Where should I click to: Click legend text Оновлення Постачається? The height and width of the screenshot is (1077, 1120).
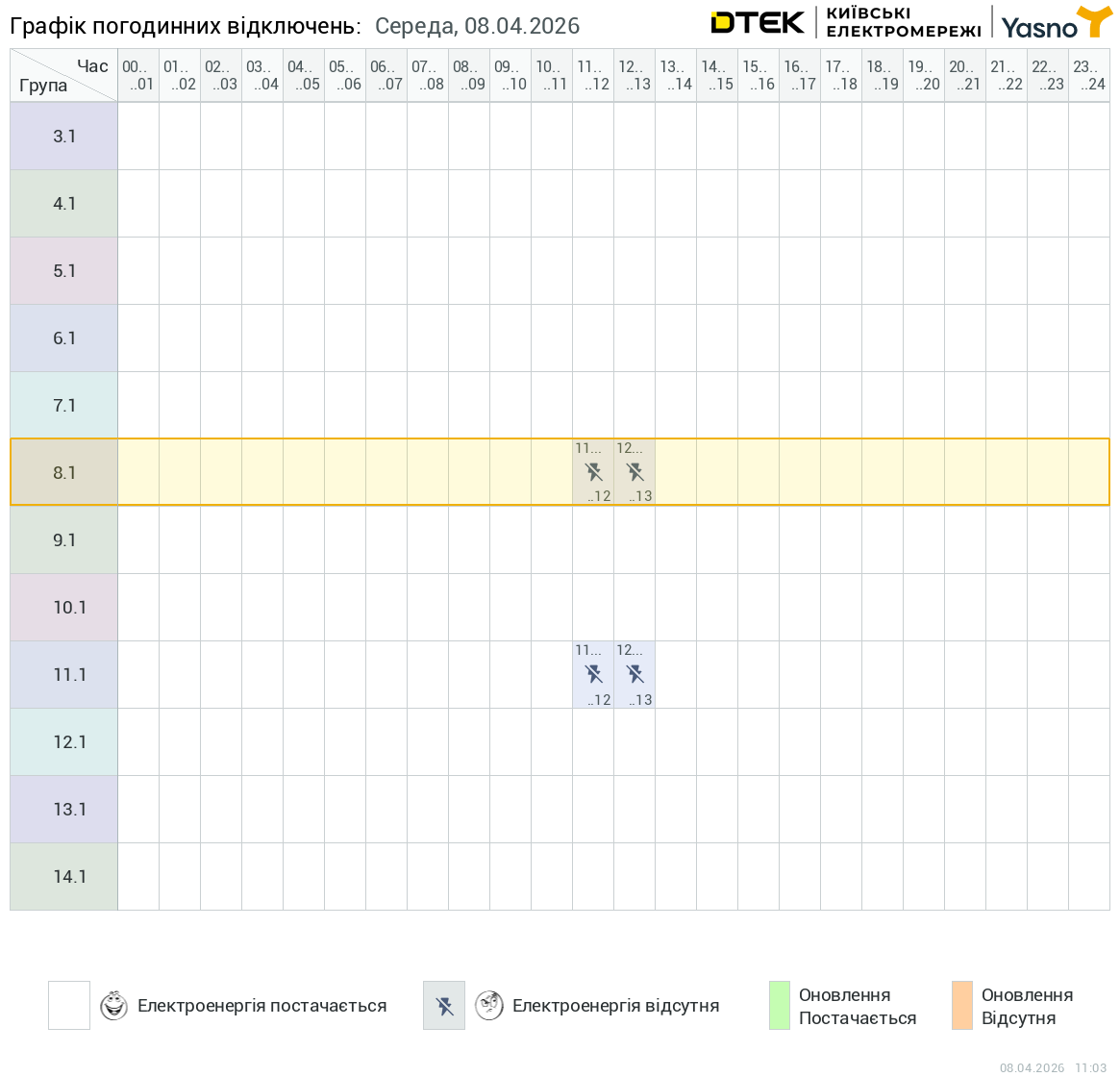point(858,1006)
